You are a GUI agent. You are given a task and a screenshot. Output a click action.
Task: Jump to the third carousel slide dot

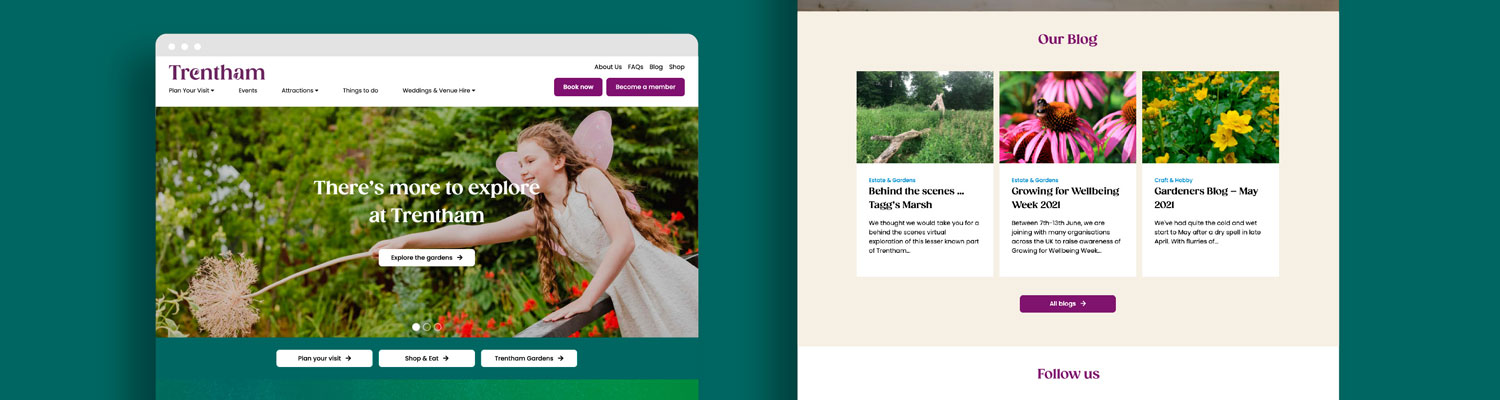(438, 327)
